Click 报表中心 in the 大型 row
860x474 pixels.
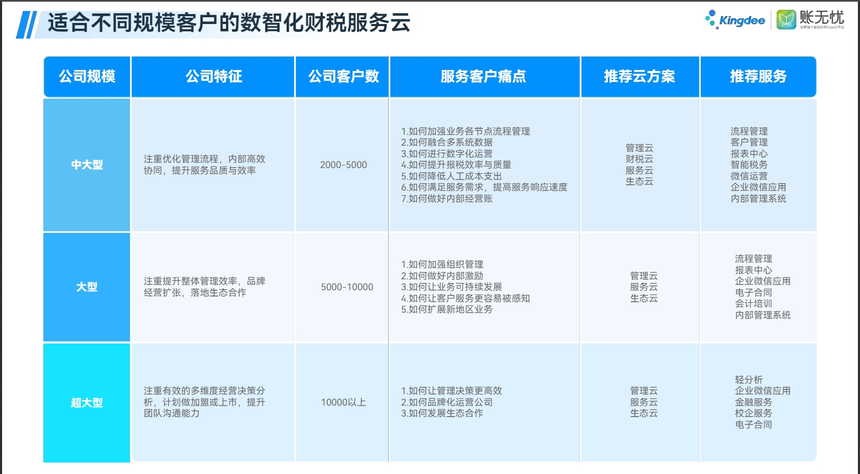754,270
